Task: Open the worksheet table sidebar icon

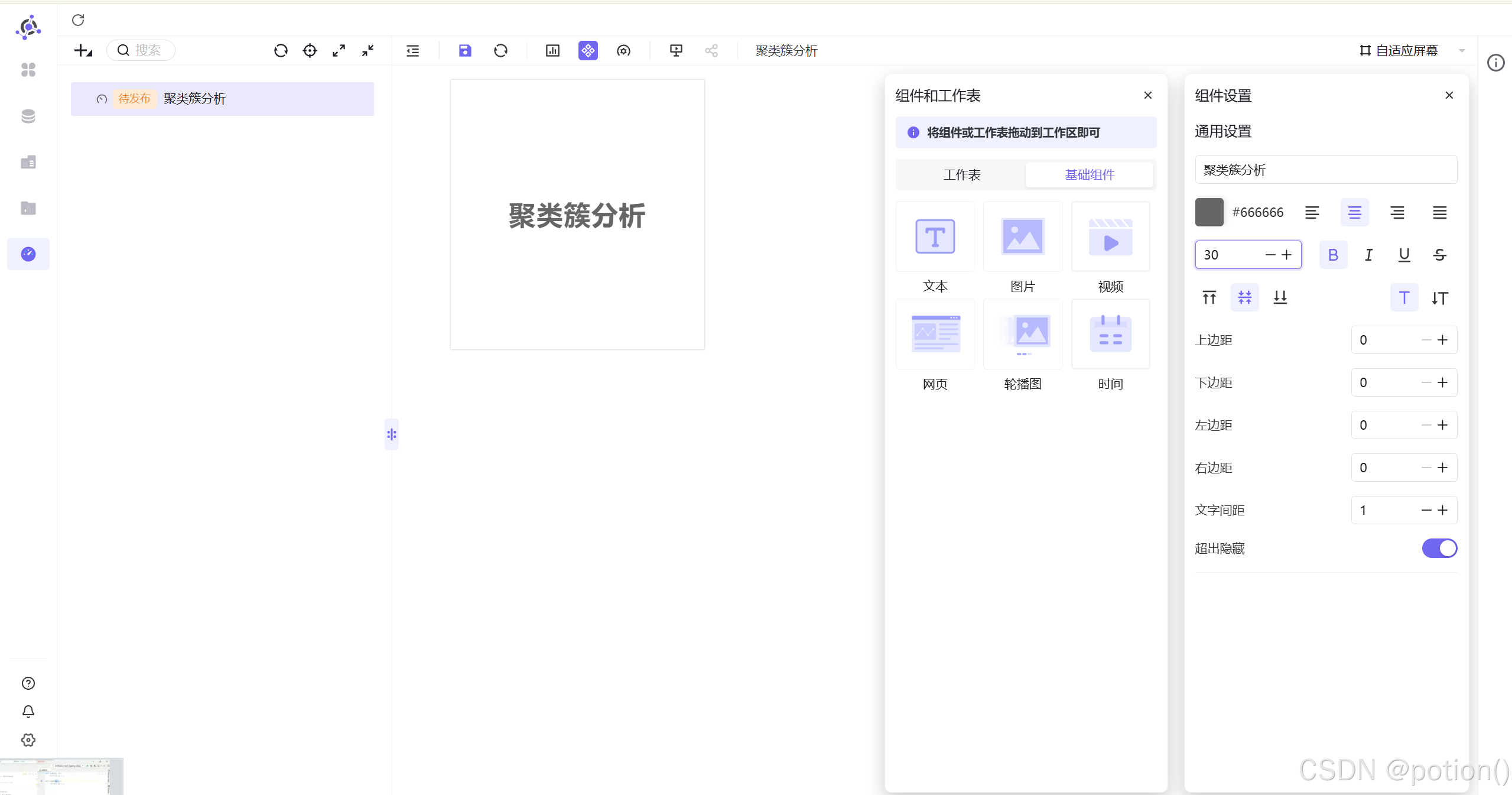Action: click(28, 162)
